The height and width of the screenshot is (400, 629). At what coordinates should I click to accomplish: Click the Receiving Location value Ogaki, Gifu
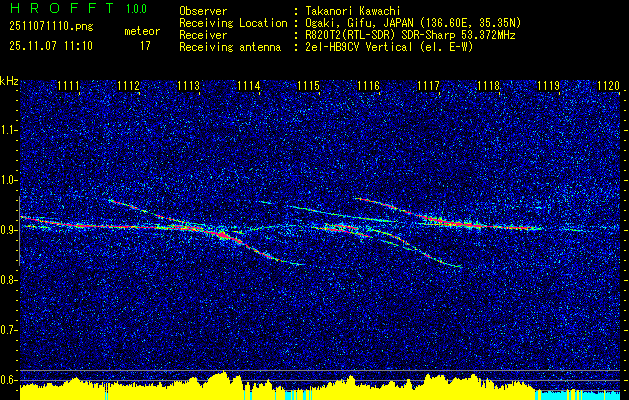412,23
